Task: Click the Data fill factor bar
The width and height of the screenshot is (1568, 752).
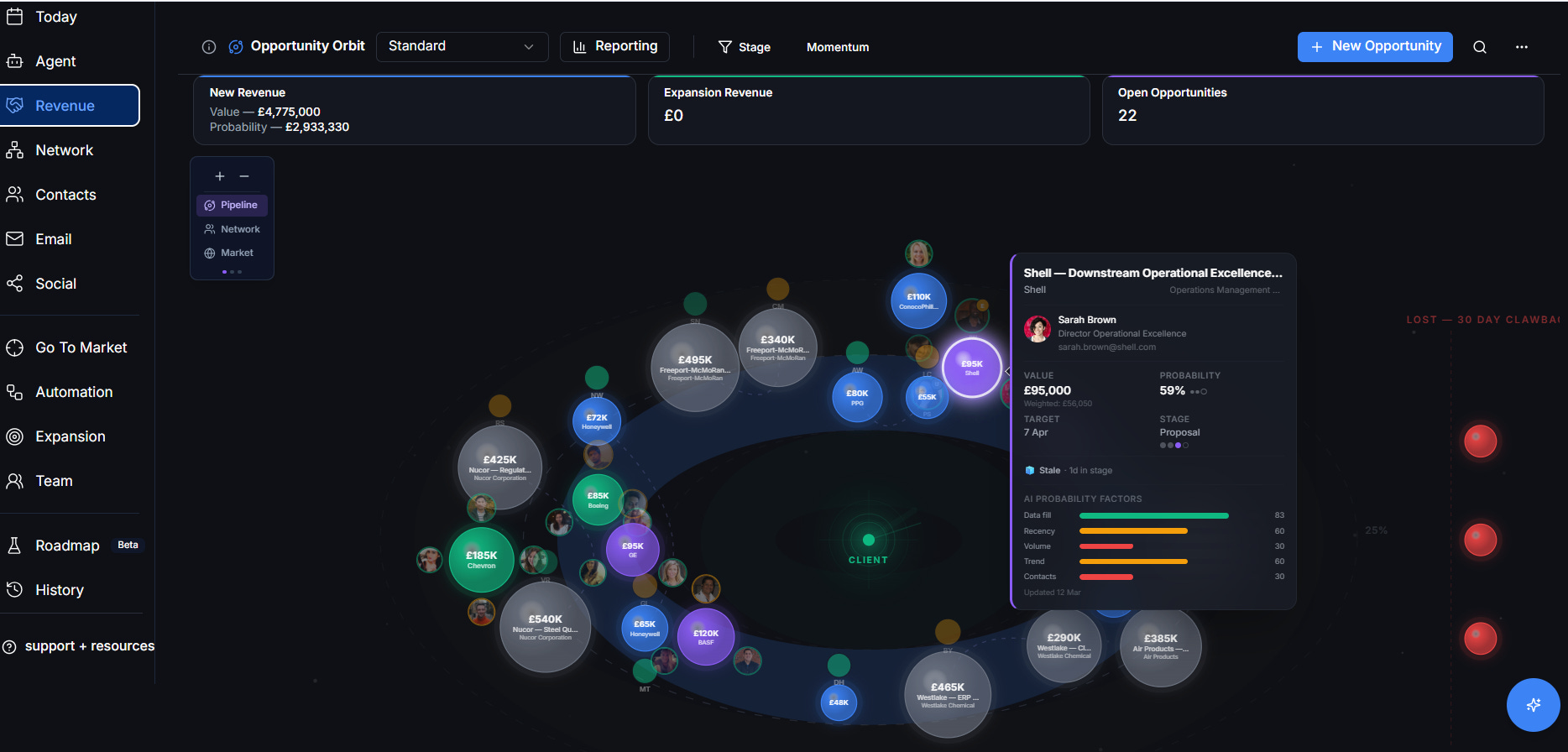Action: (x=1153, y=515)
